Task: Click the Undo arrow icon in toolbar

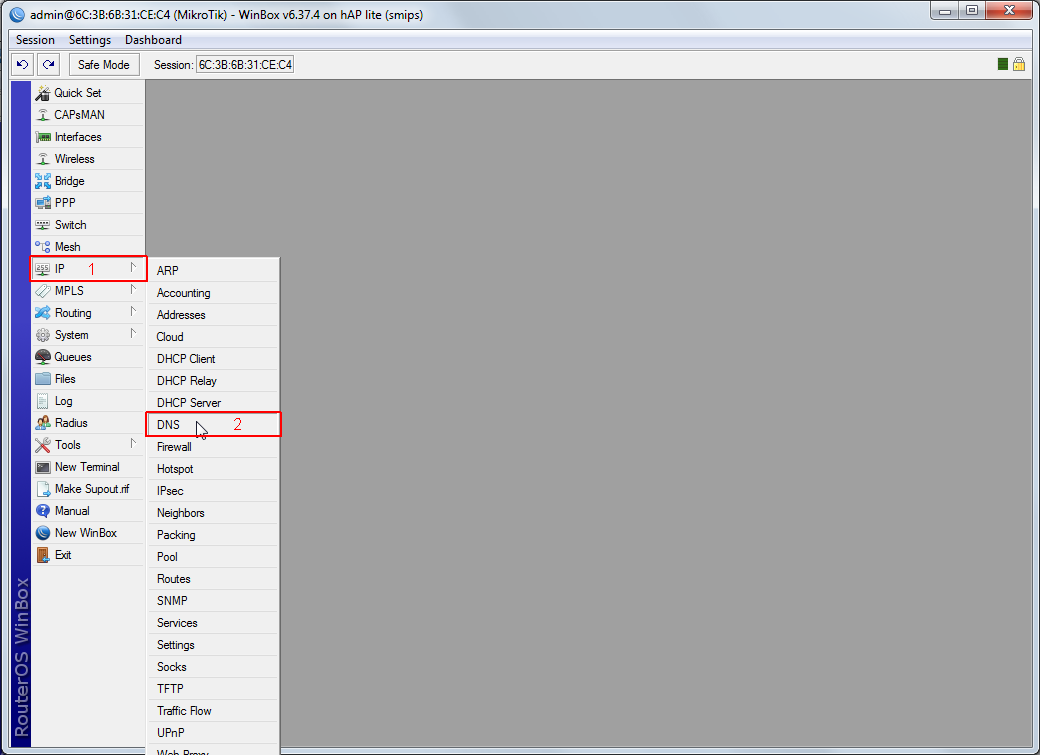Action: click(x=22, y=65)
